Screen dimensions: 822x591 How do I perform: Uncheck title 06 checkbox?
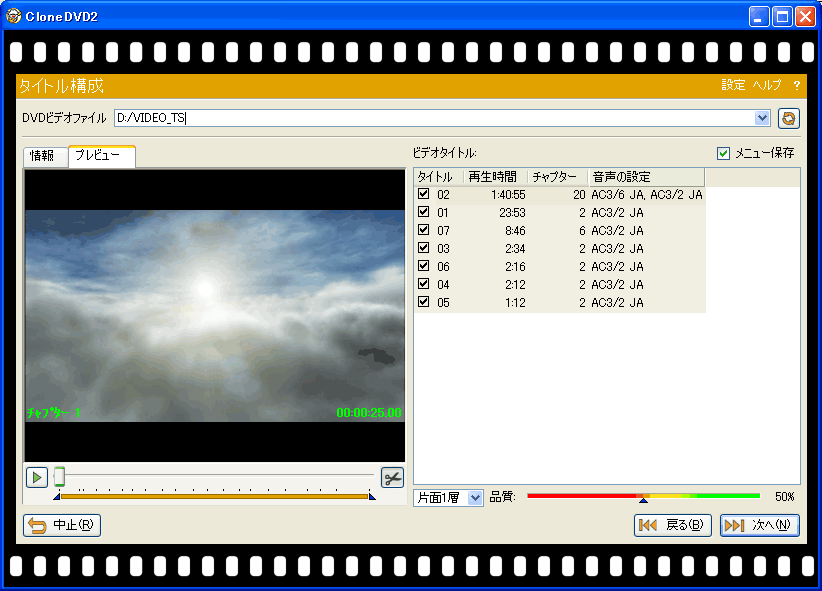pos(424,266)
